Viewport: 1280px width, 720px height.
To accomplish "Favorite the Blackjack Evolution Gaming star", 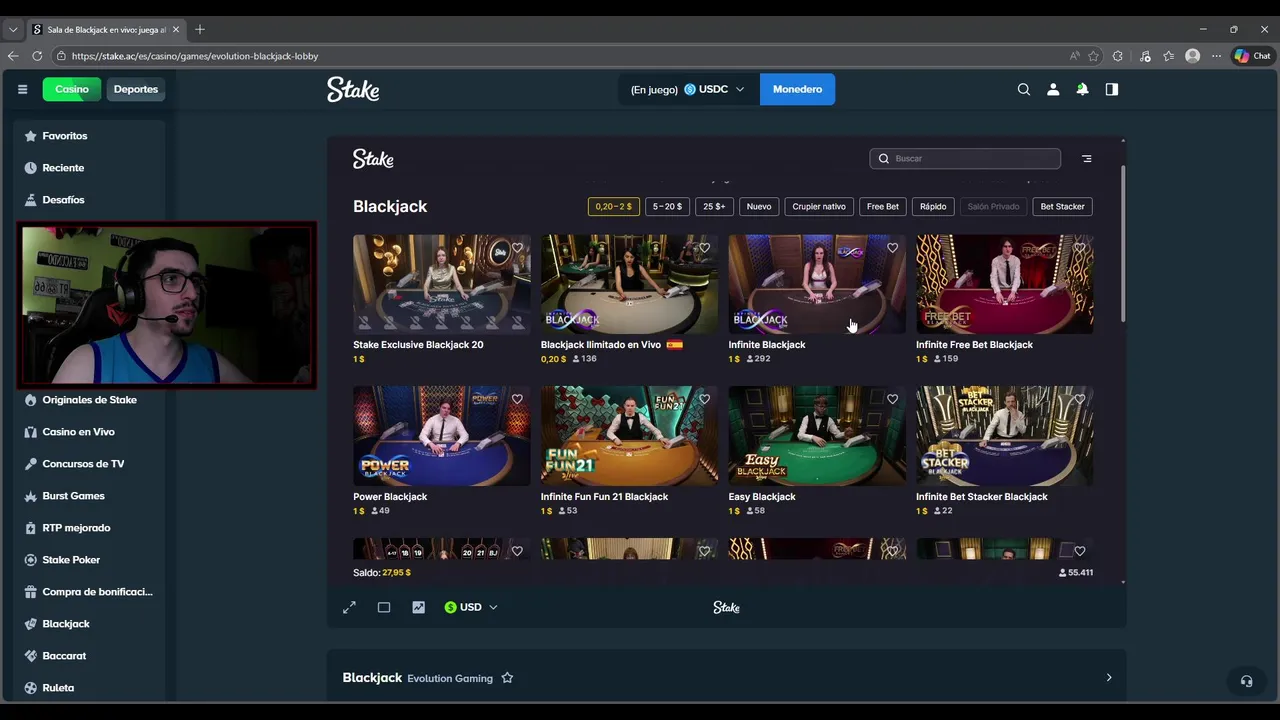I will tap(507, 678).
